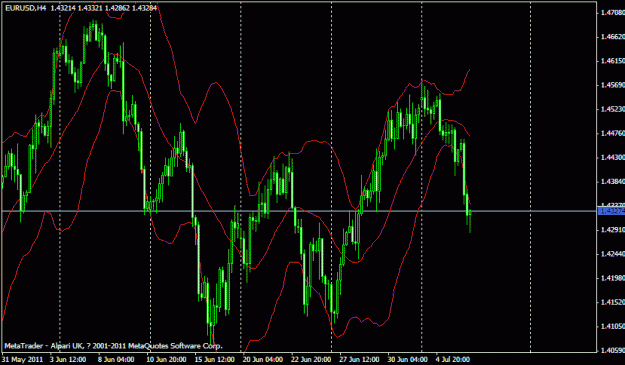Click the 27 Jun 12:00 time label
The width and height of the screenshot is (625, 365).
[360, 359]
